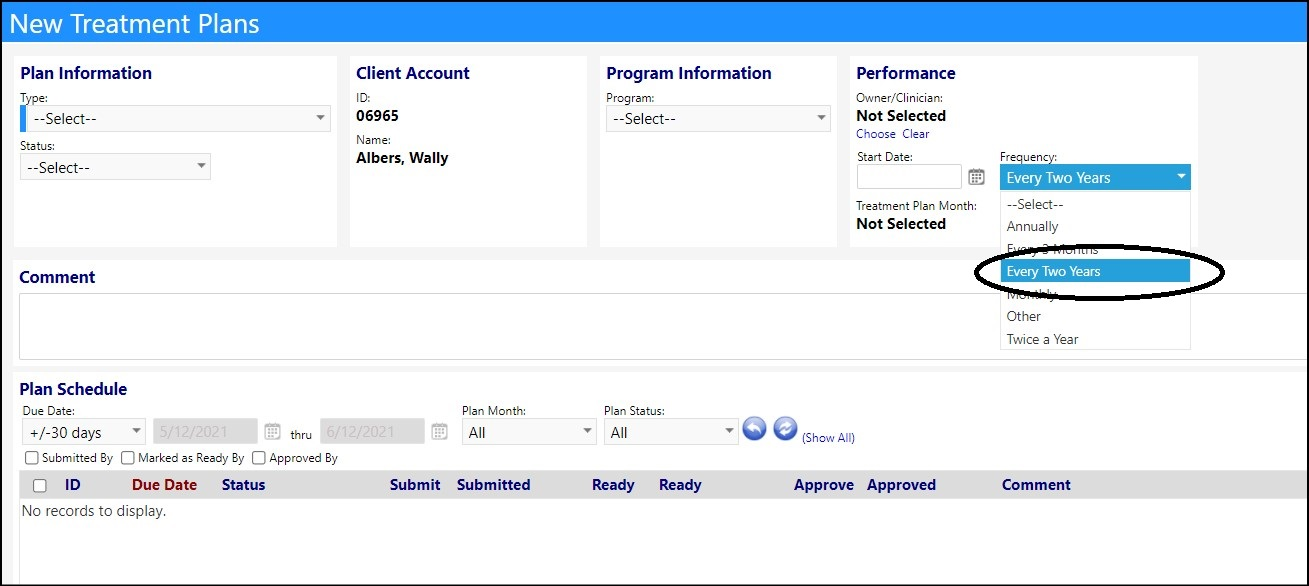This screenshot has height=586, width=1309.
Task: Sort by the Status column header
Action: coord(244,485)
